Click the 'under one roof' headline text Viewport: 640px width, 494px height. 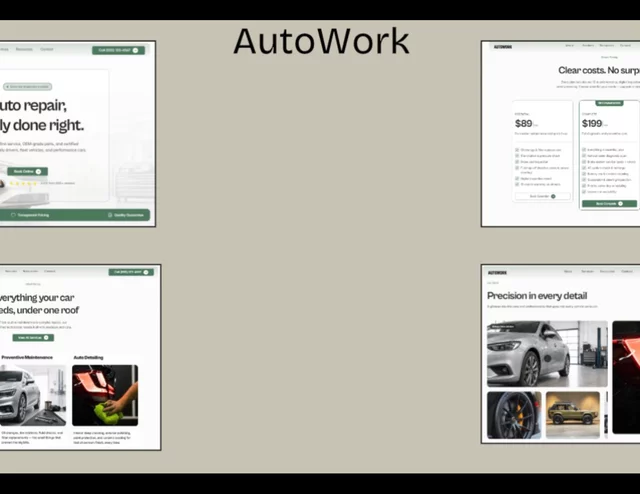[48, 310]
